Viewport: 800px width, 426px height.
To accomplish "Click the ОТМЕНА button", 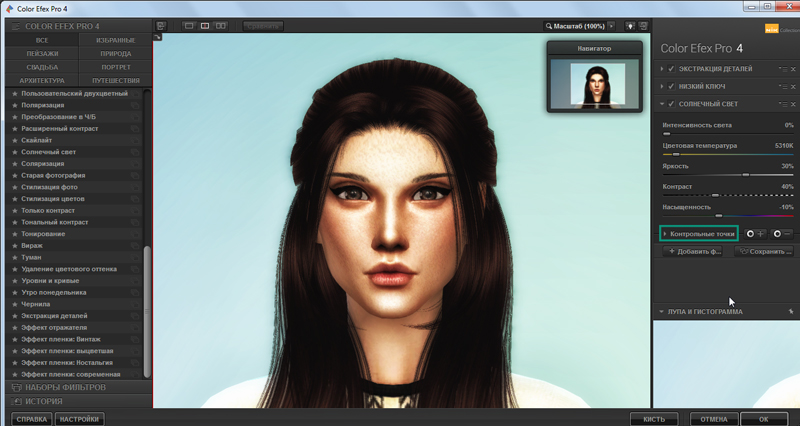I will 714,419.
